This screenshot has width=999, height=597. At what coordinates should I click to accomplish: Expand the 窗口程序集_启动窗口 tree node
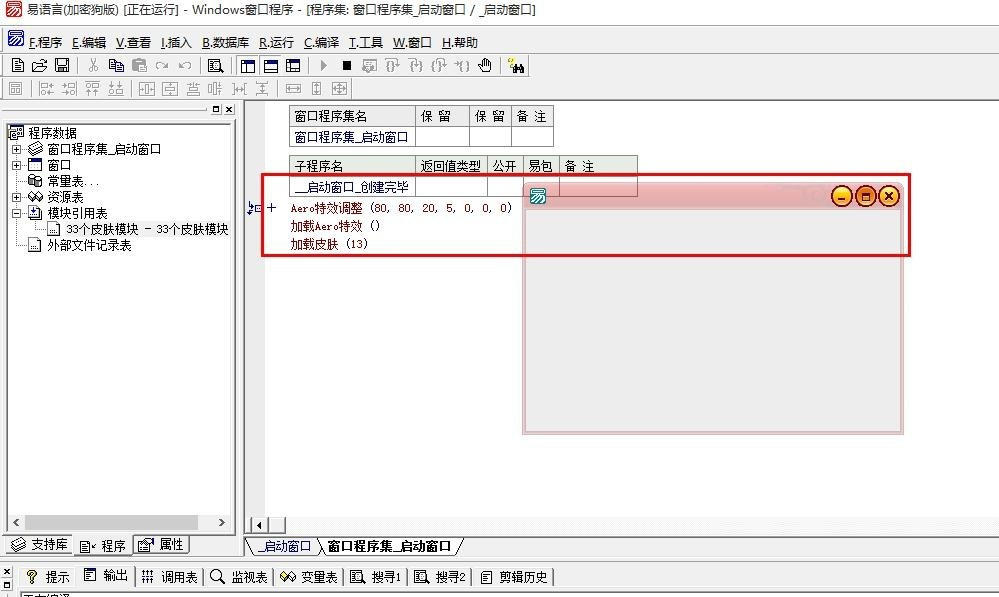click(17, 149)
